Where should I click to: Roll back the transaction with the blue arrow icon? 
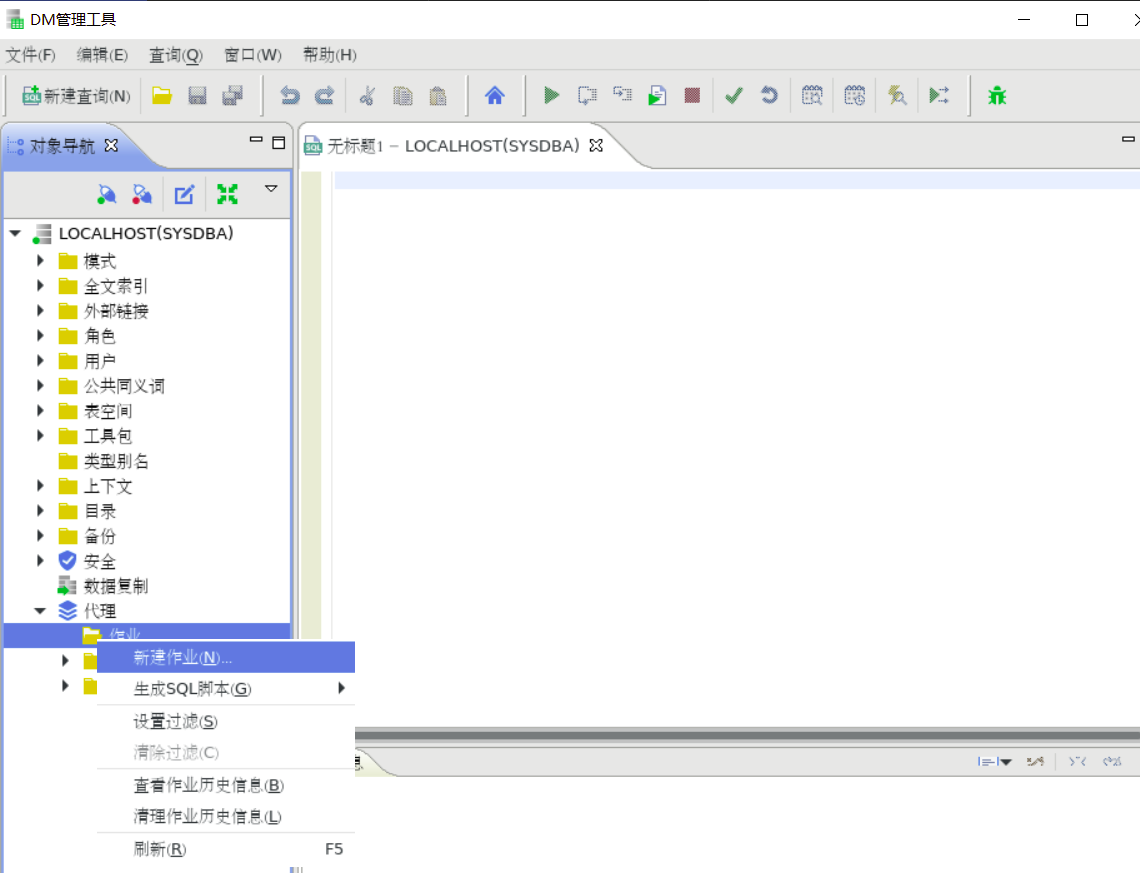768,95
